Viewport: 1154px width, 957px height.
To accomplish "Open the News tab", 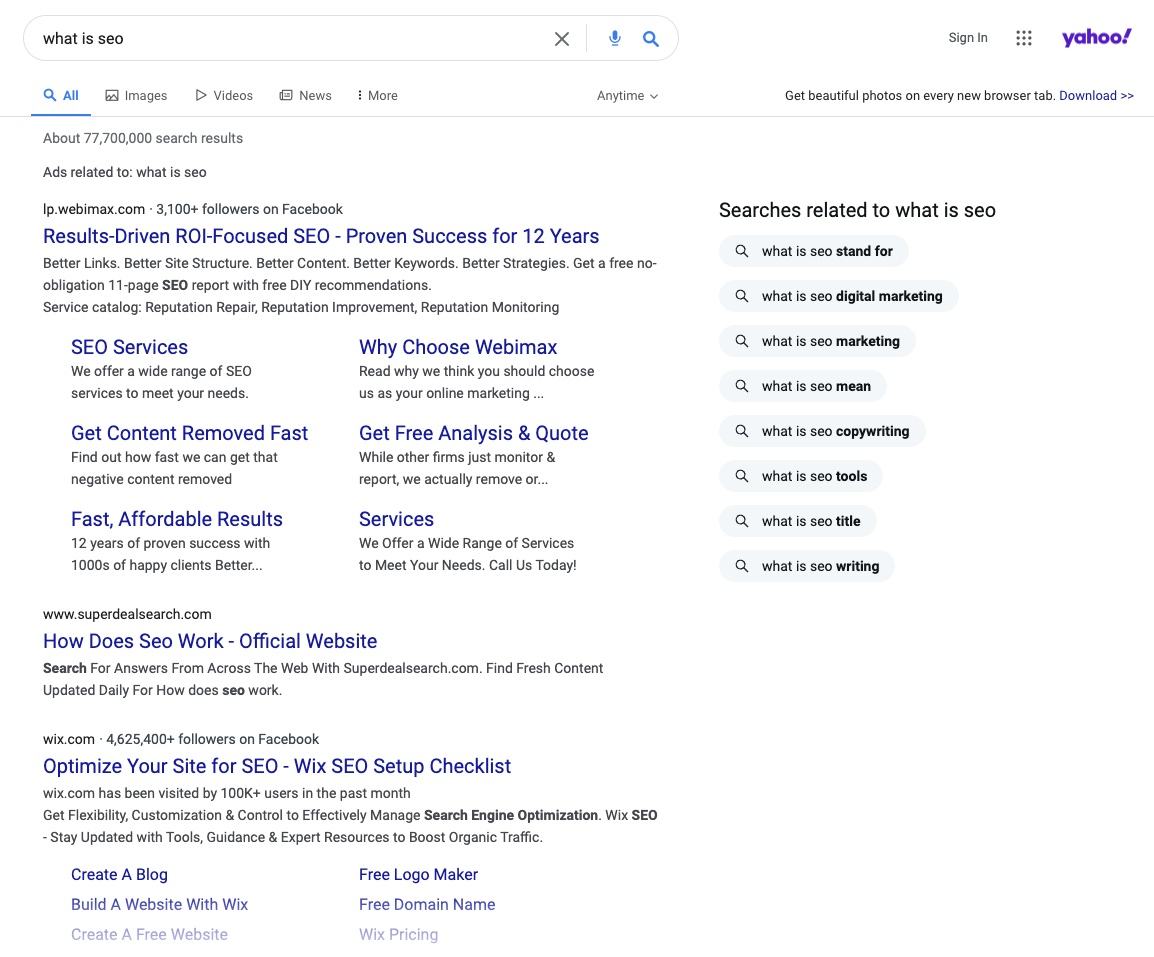I will coord(305,96).
